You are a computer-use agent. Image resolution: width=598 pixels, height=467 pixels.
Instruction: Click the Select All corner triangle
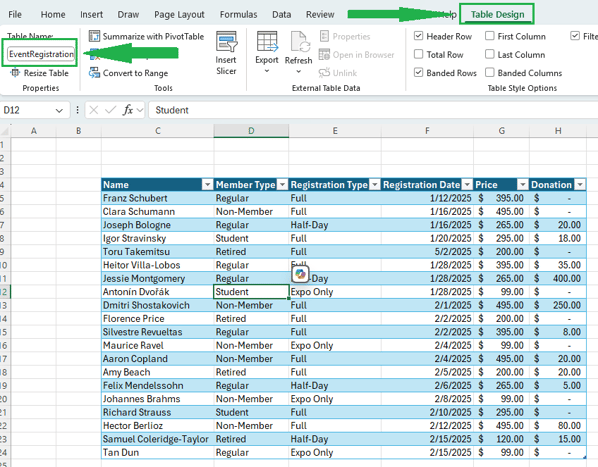click(x=5, y=131)
